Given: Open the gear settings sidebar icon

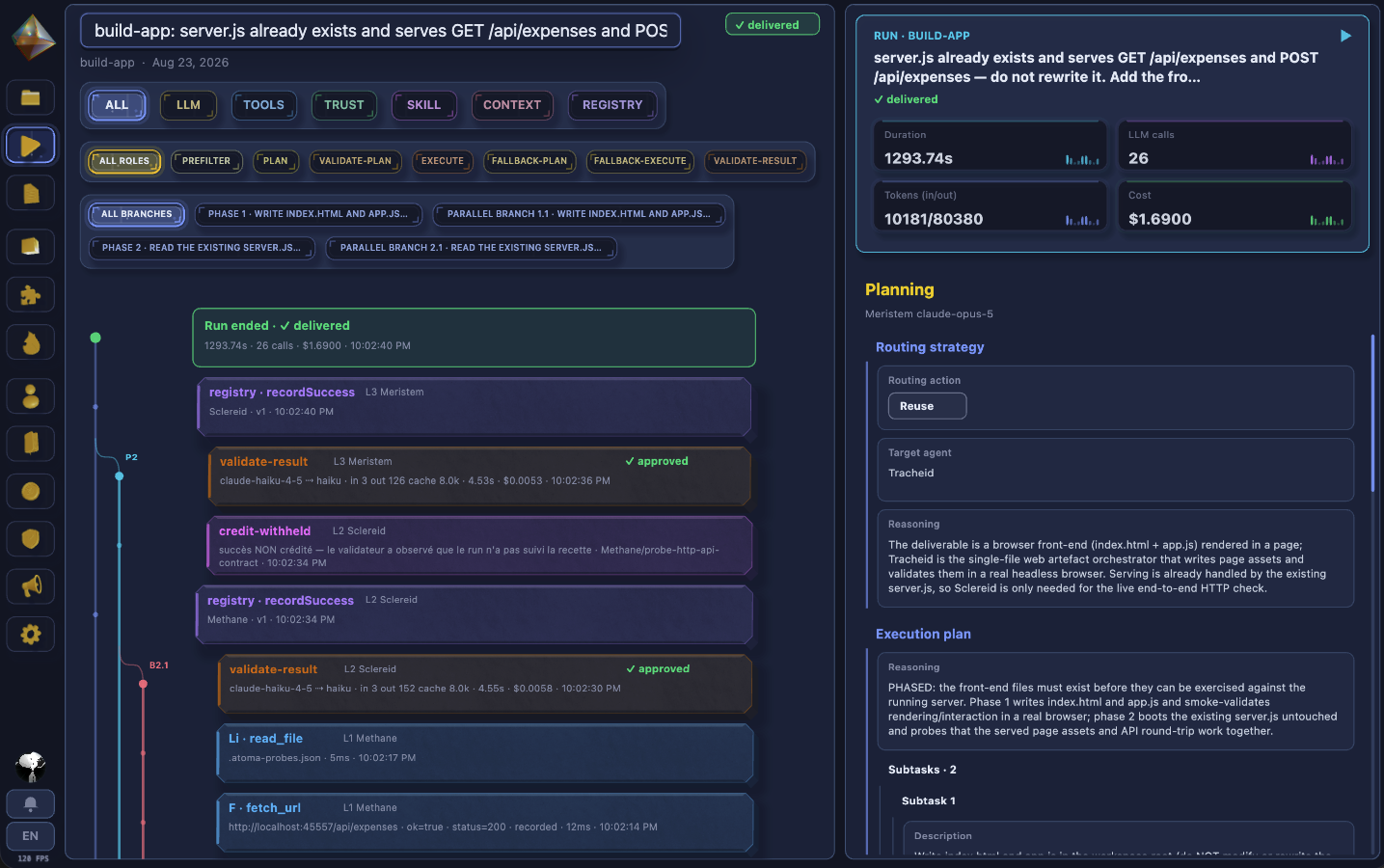Looking at the screenshot, I should [31, 635].
